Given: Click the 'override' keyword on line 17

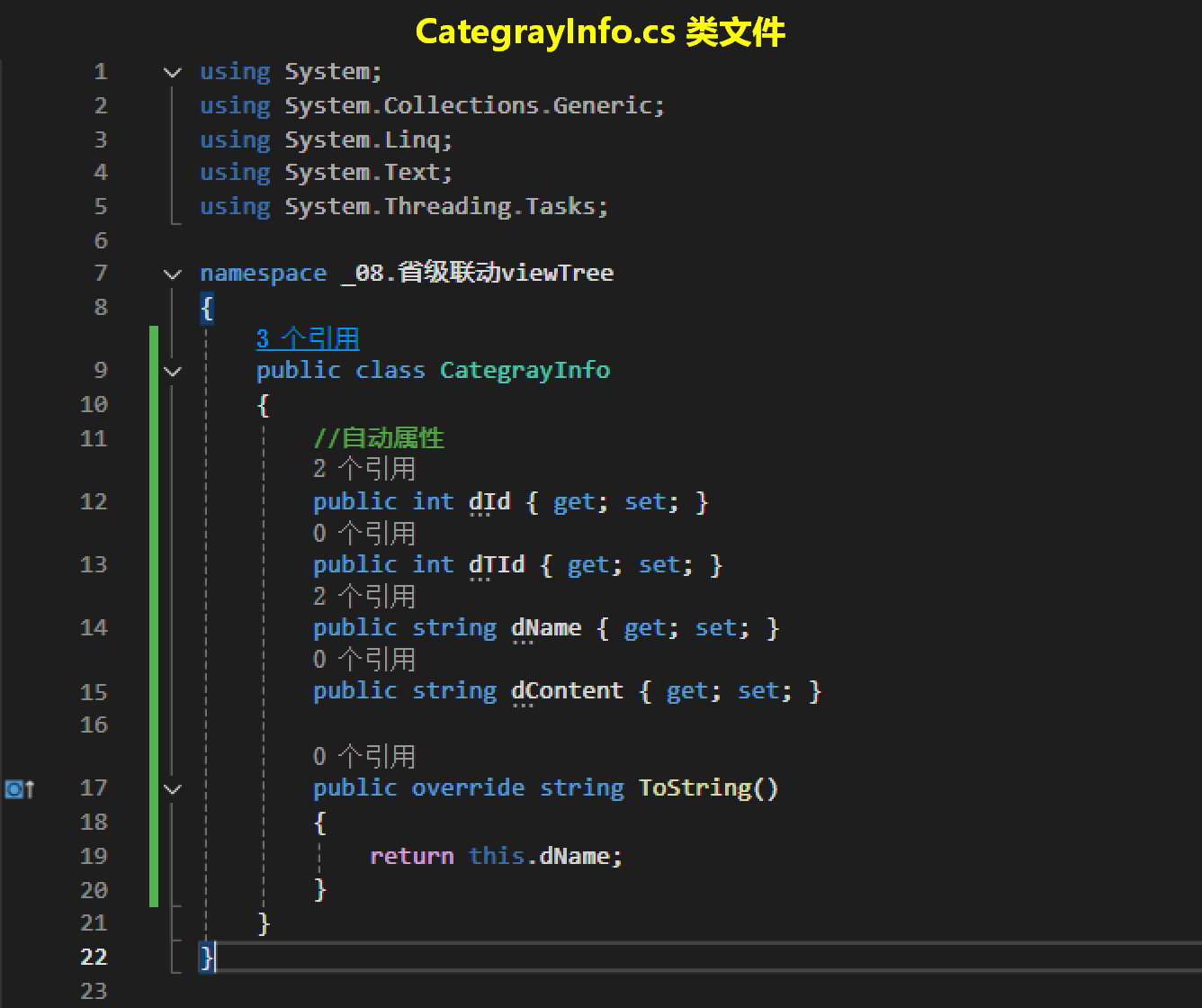Looking at the screenshot, I should pos(468,788).
